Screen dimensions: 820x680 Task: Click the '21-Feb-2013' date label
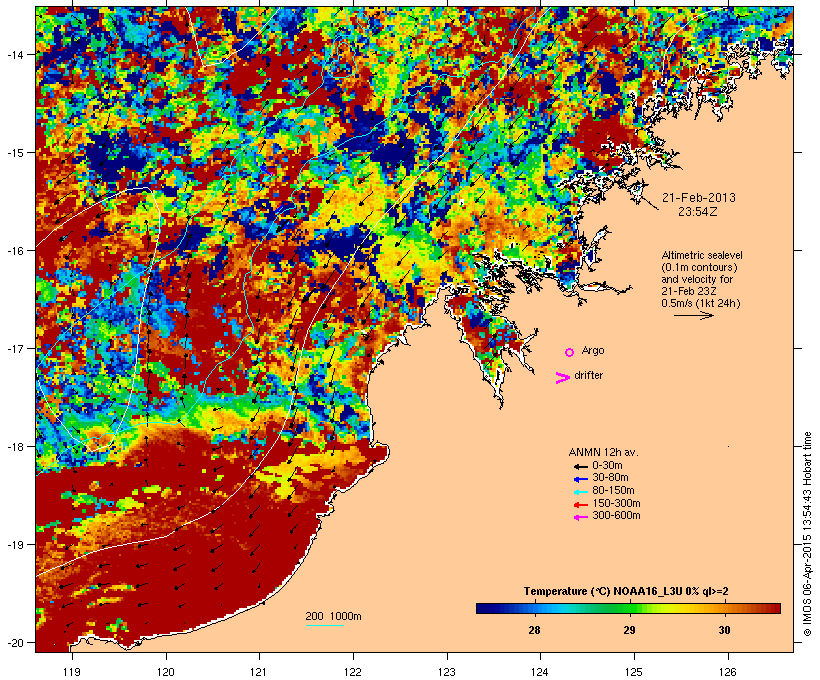(x=699, y=198)
